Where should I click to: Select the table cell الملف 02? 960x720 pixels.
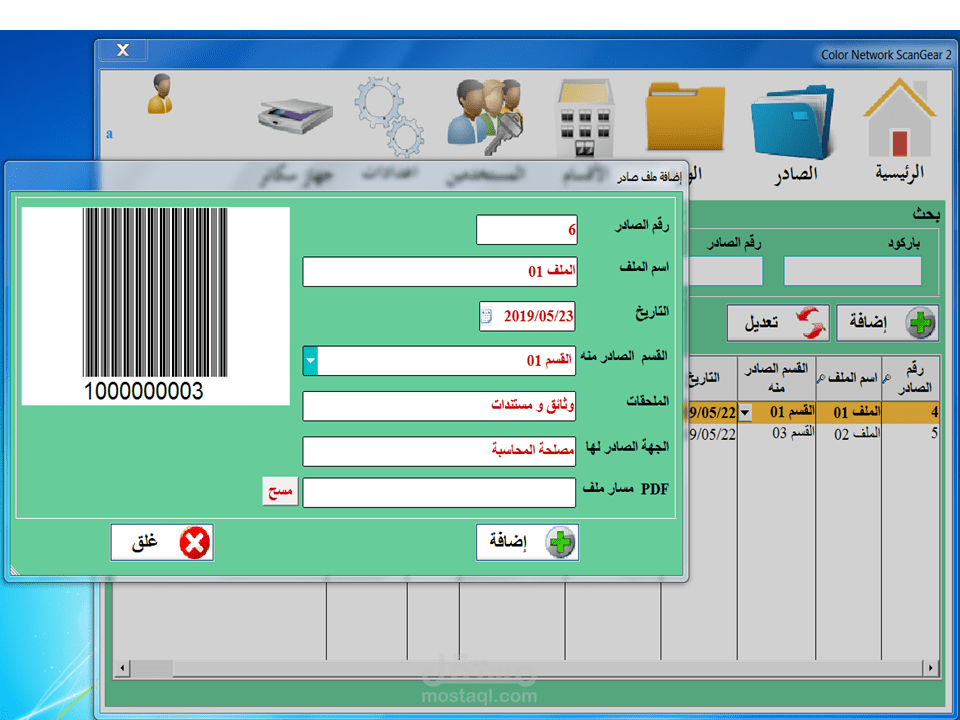849,434
